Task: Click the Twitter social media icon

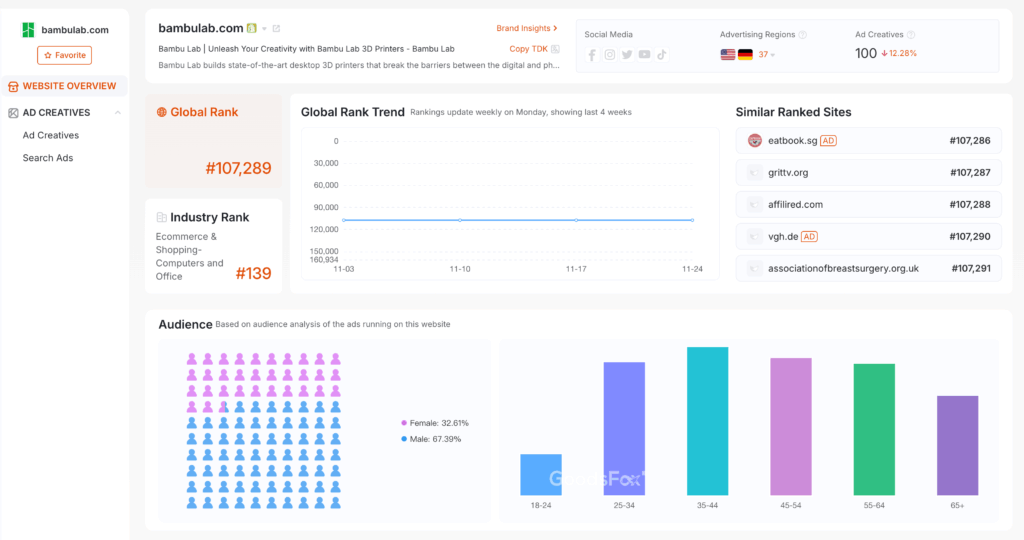Action: (627, 55)
